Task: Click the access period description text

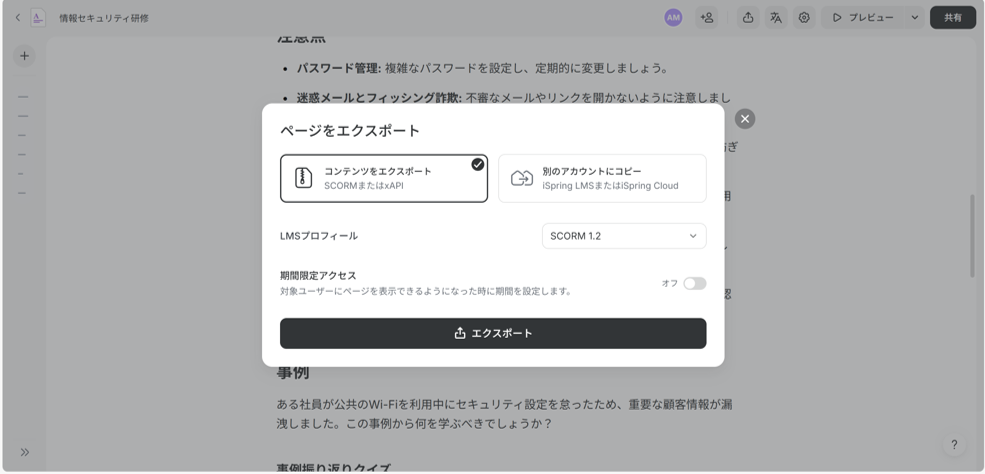Action: click(425, 291)
